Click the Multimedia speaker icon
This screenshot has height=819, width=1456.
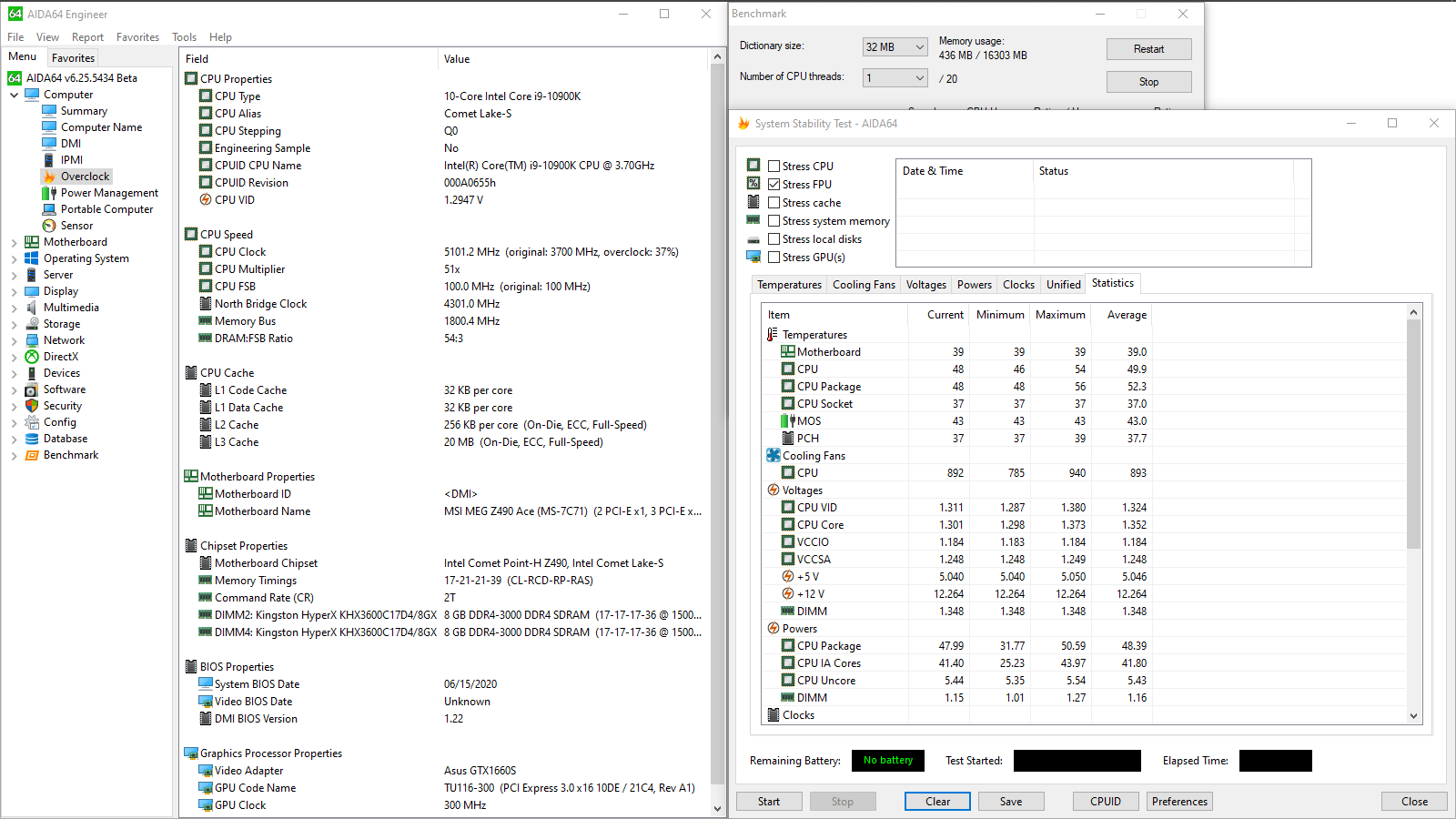[x=32, y=308]
